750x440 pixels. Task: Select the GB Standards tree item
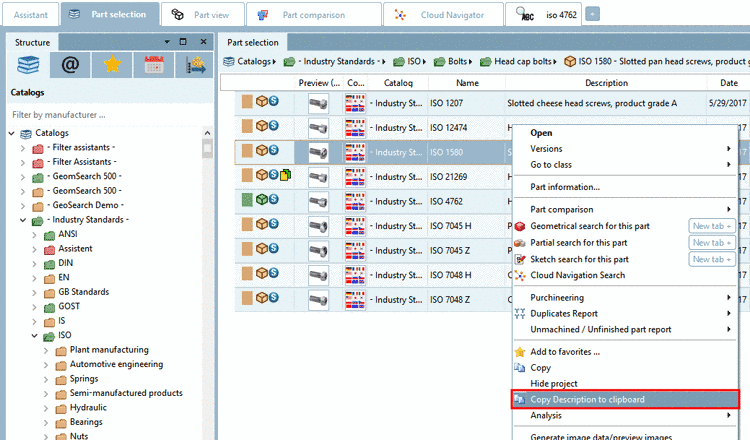(84, 292)
